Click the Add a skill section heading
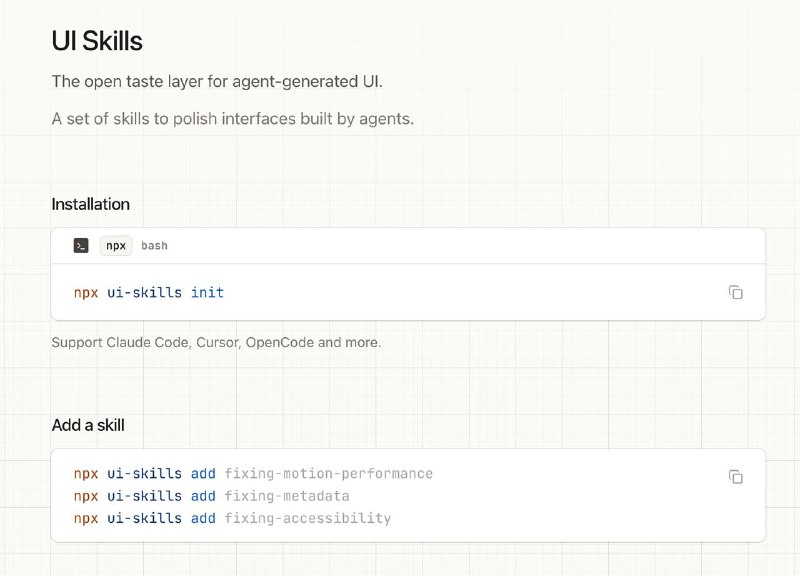The height and width of the screenshot is (576, 800). (x=88, y=425)
